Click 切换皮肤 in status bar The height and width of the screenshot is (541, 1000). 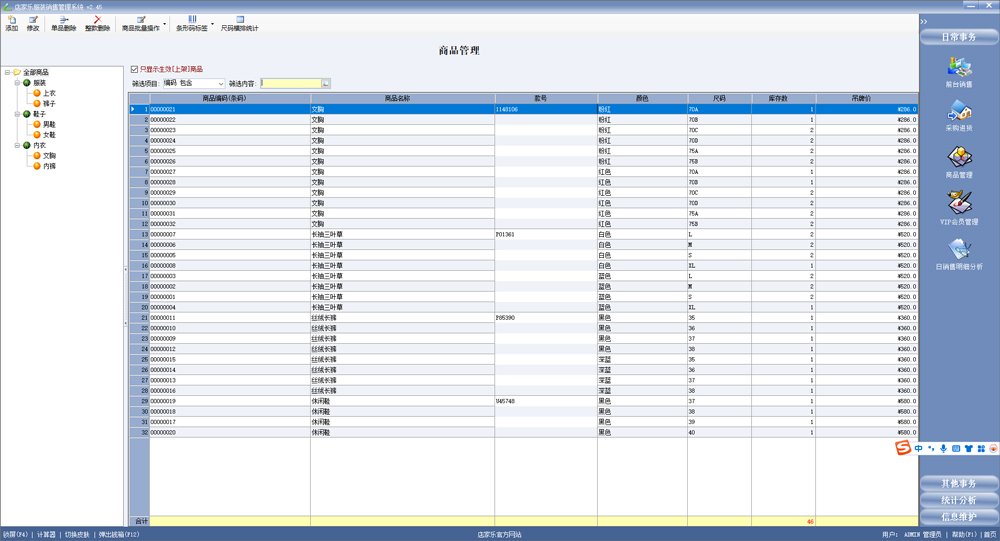click(77, 535)
